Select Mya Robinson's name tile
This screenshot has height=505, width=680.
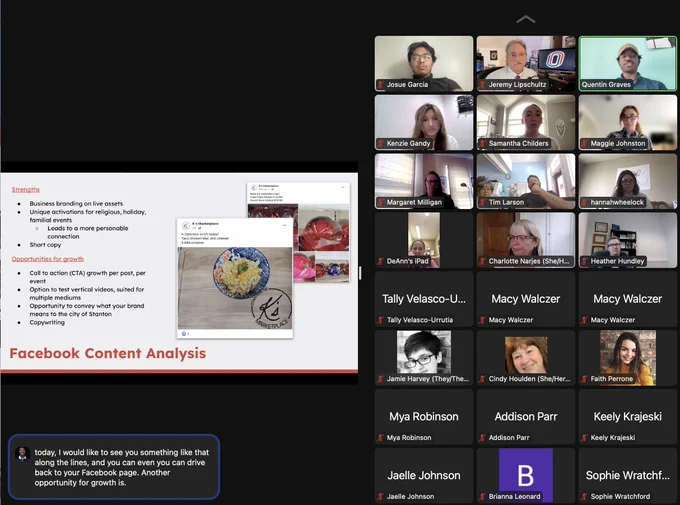click(424, 416)
